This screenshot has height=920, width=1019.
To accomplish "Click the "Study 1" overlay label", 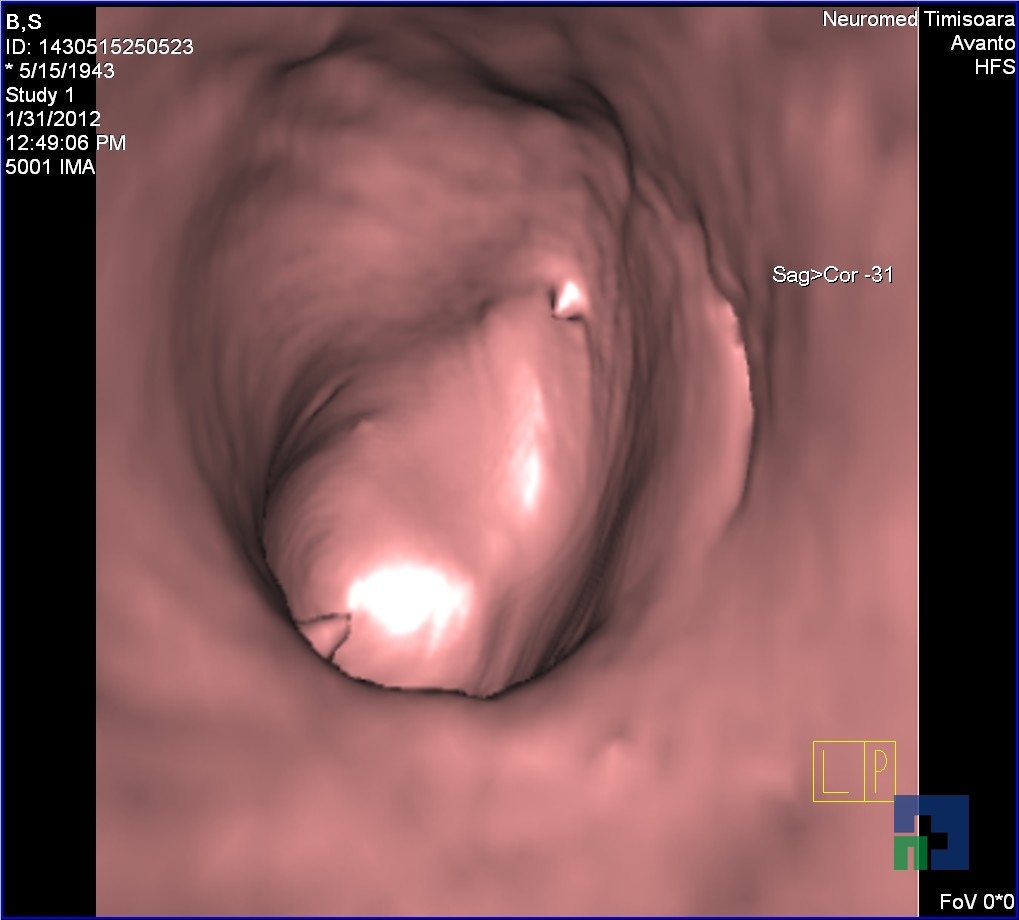I will click(x=40, y=95).
